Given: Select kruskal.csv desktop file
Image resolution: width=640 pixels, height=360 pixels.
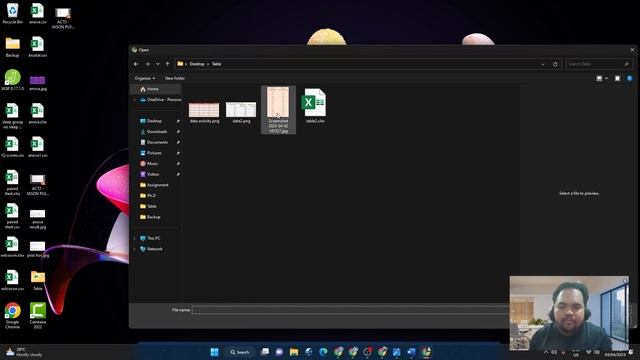Looking at the screenshot, I should (38, 47).
